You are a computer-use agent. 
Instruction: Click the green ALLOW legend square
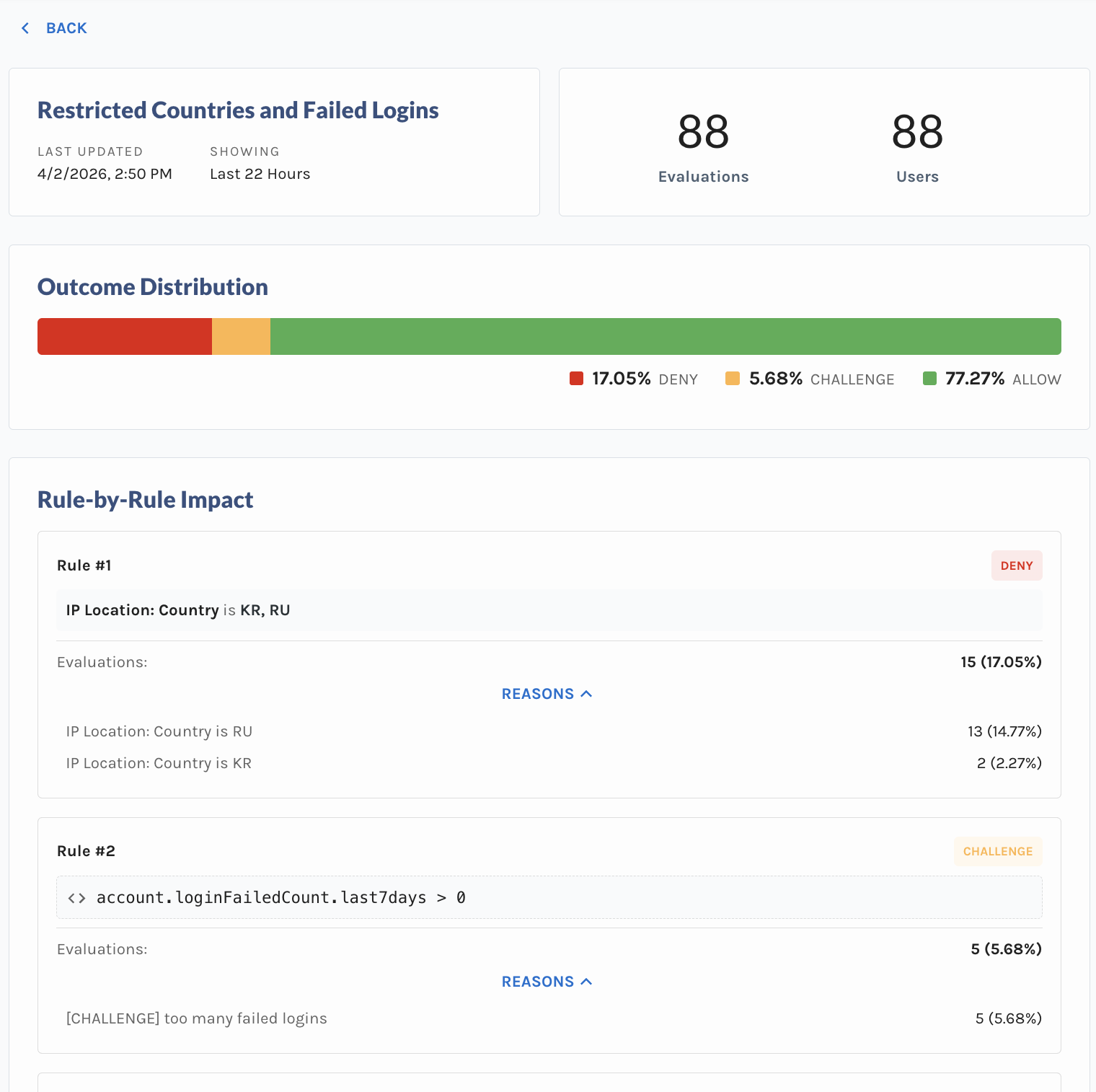pyautogui.click(x=929, y=379)
